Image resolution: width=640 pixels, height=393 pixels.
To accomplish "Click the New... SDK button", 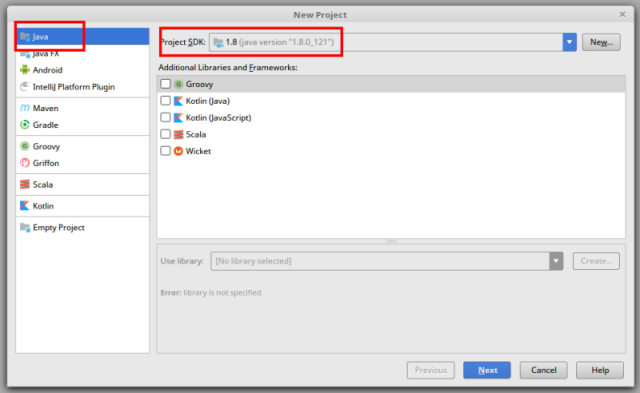I will pyautogui.click(x=601, y=42).
